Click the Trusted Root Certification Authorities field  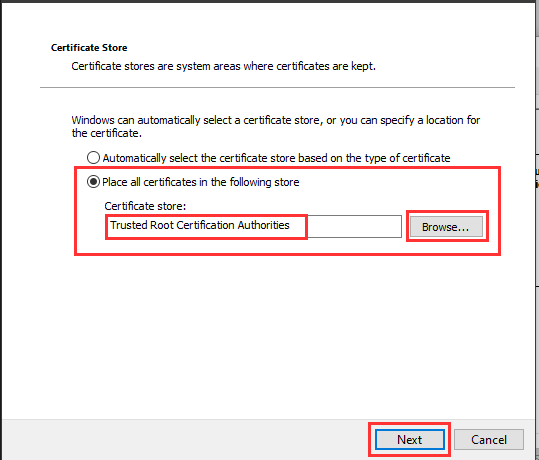pos(254,226)
